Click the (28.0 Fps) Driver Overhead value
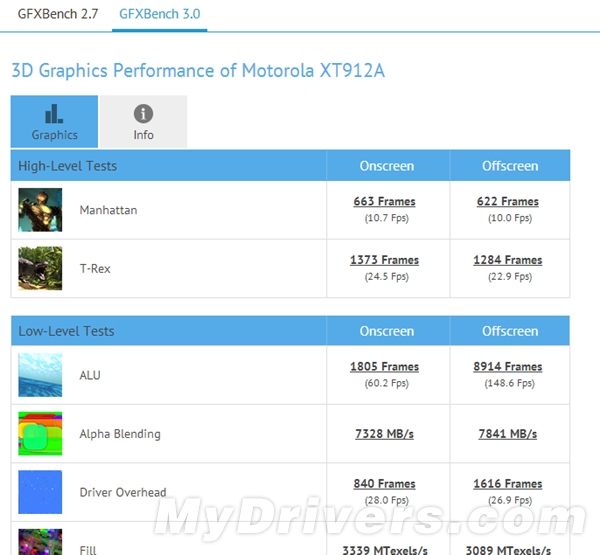 coord(386,500)
